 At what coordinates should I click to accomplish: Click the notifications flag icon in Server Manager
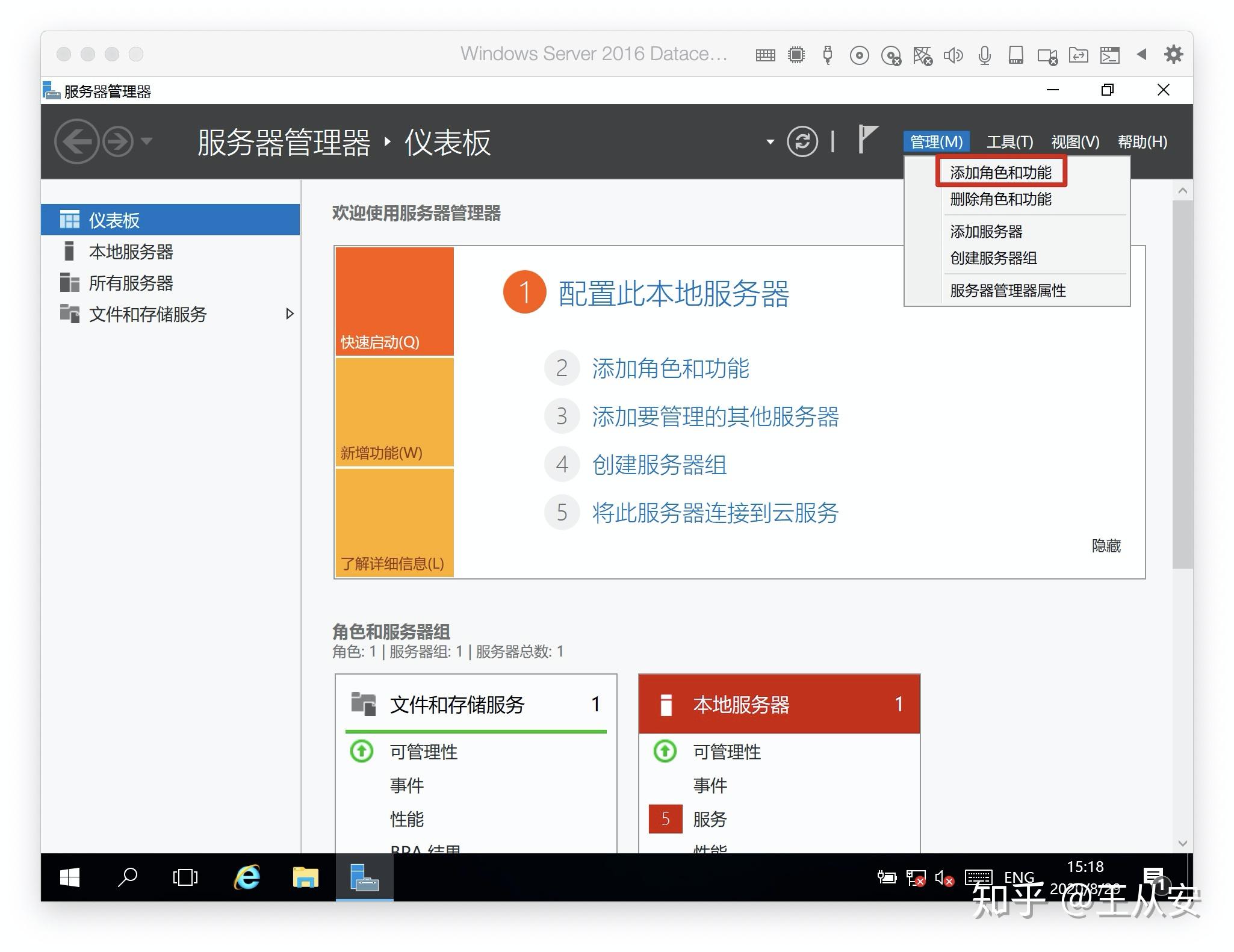pos(867,140)
